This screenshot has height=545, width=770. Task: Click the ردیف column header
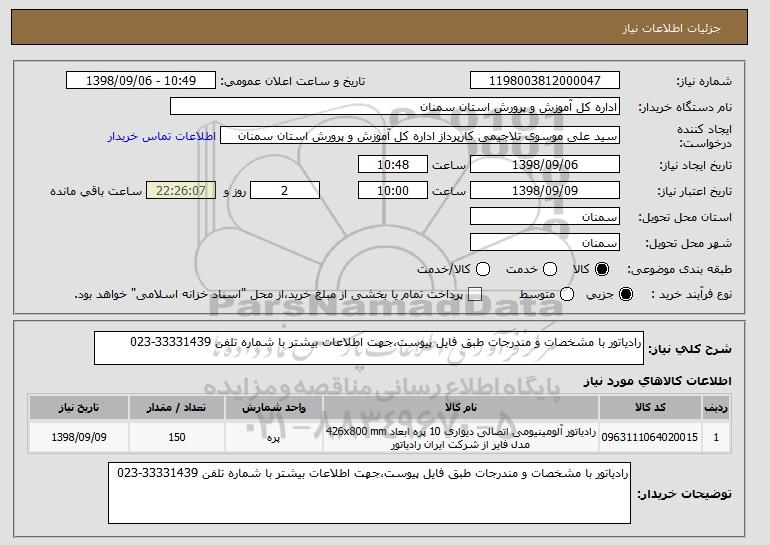[716, 408]
